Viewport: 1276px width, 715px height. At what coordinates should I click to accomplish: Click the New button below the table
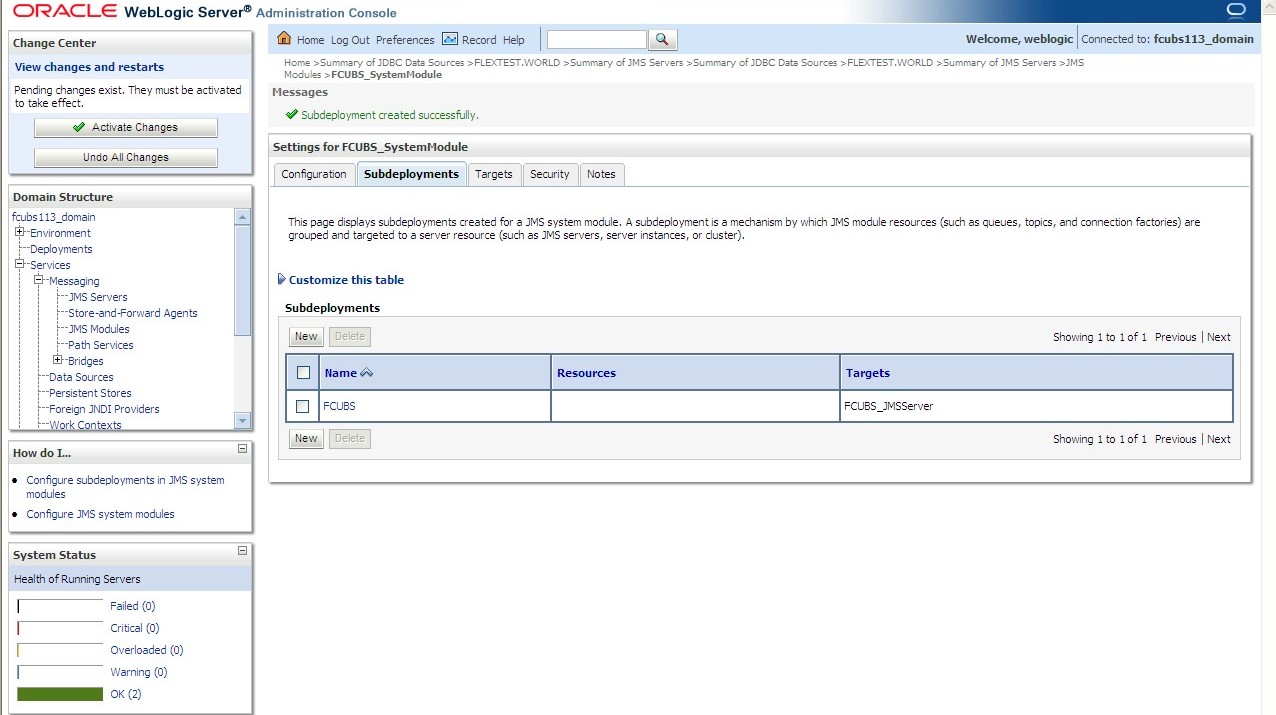coord(306,439)
